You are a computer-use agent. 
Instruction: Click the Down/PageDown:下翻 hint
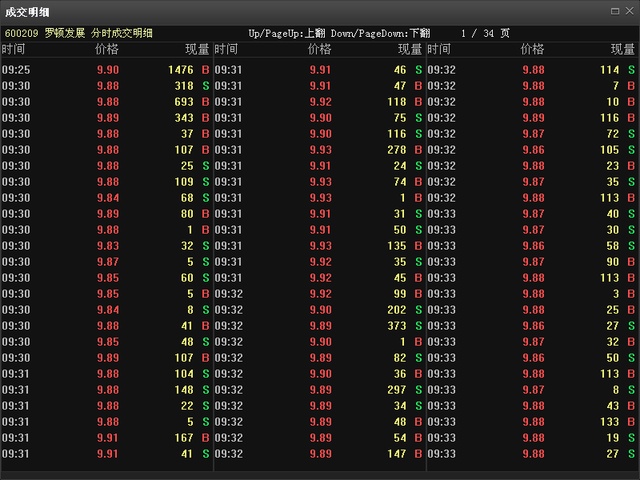(x=380, y=33)
